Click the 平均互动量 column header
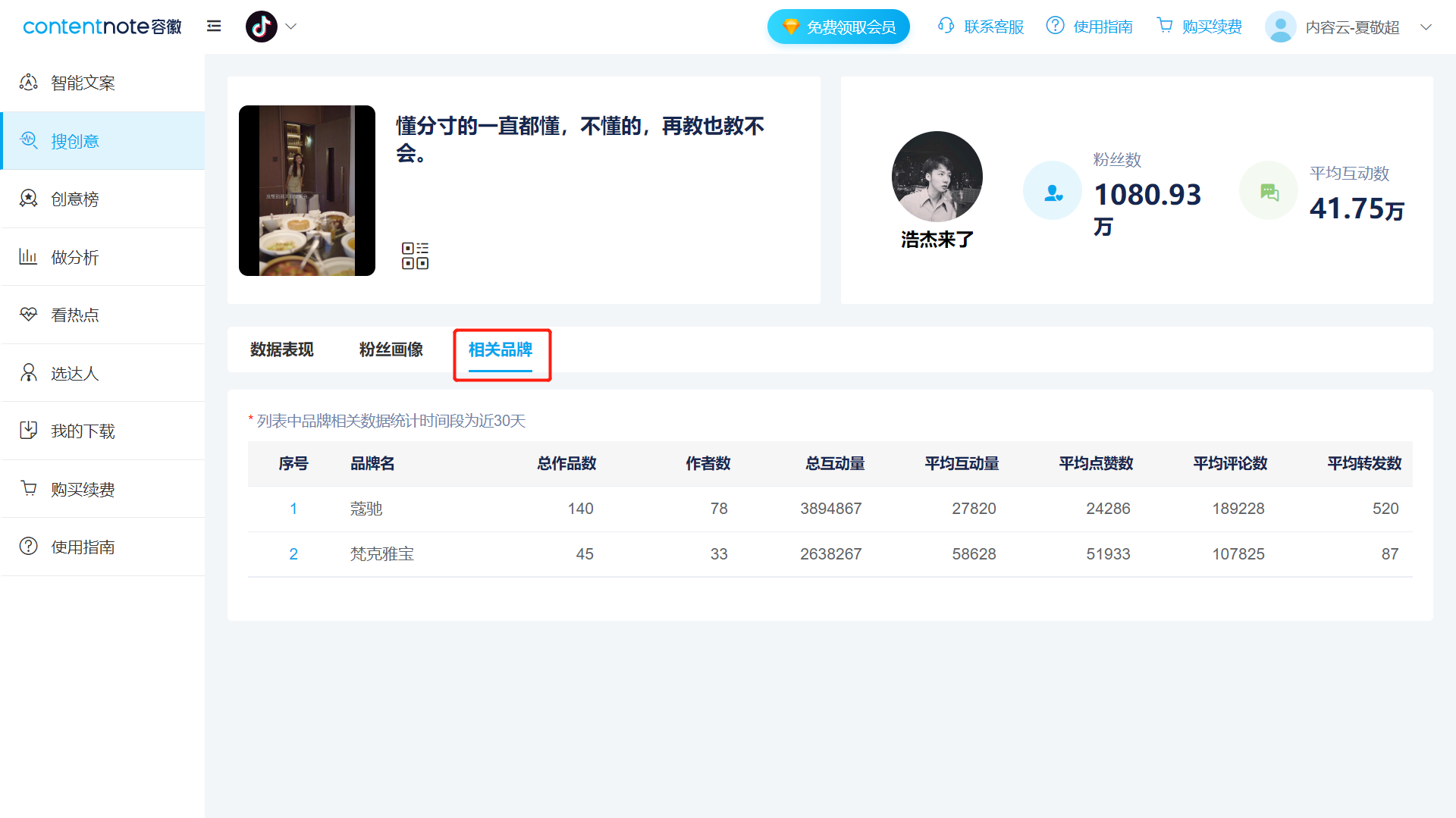The image size is (1456, 818). [x=962, y=463]
